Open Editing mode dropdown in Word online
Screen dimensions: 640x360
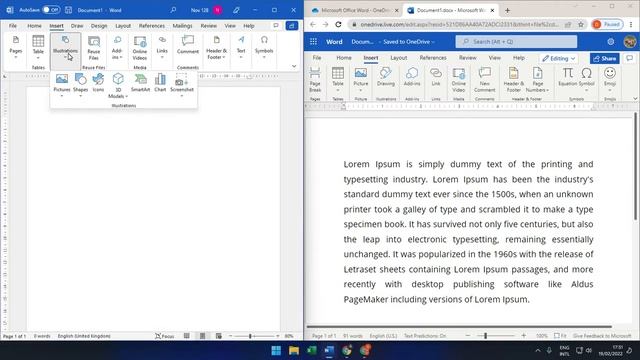[559, 58]
